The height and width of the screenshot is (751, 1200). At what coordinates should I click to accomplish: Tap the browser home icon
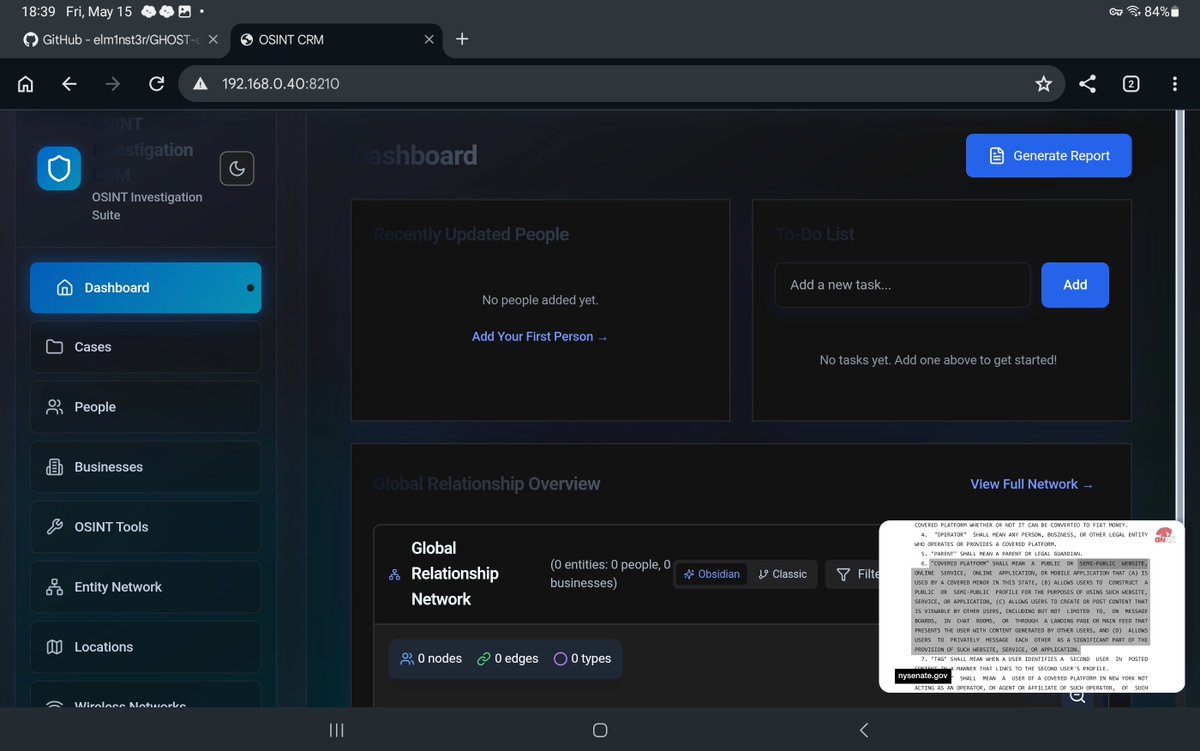pyautogui.click(x=26, y=84)
